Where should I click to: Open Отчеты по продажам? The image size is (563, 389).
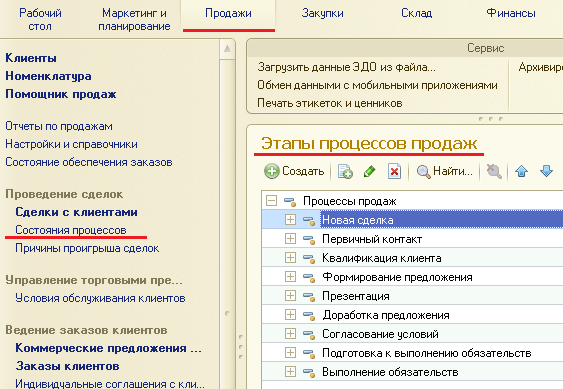[59, 126]
